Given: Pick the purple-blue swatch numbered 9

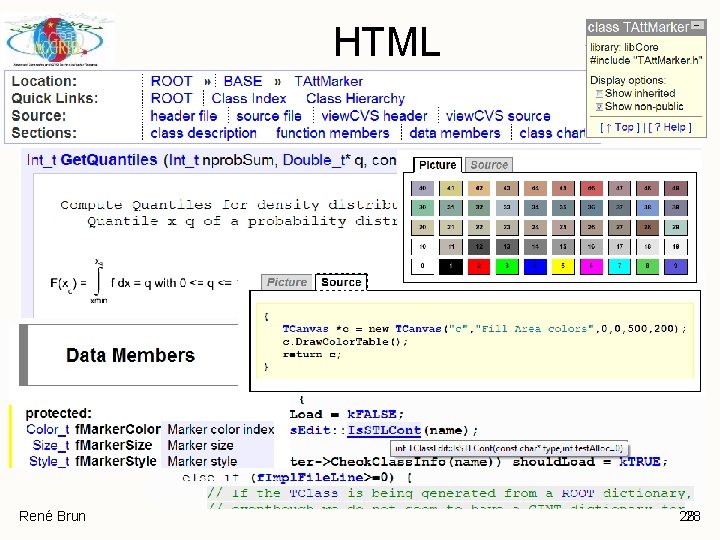Looking at the screenshot, I should pos(675,266).
